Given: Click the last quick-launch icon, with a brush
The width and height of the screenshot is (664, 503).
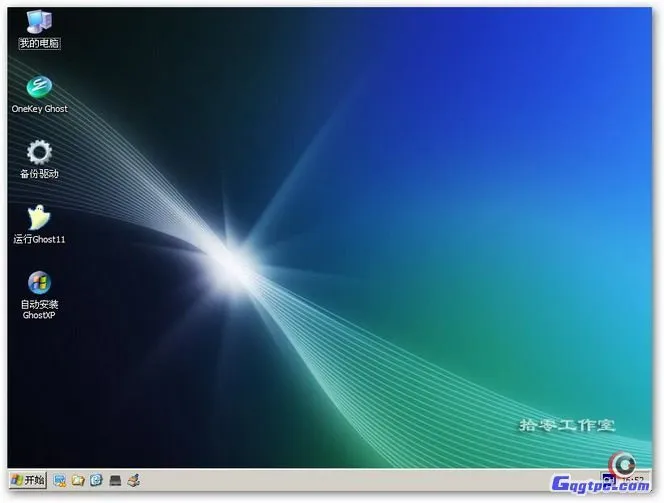Looking at the screenshot, I should [x=134, y=480].
